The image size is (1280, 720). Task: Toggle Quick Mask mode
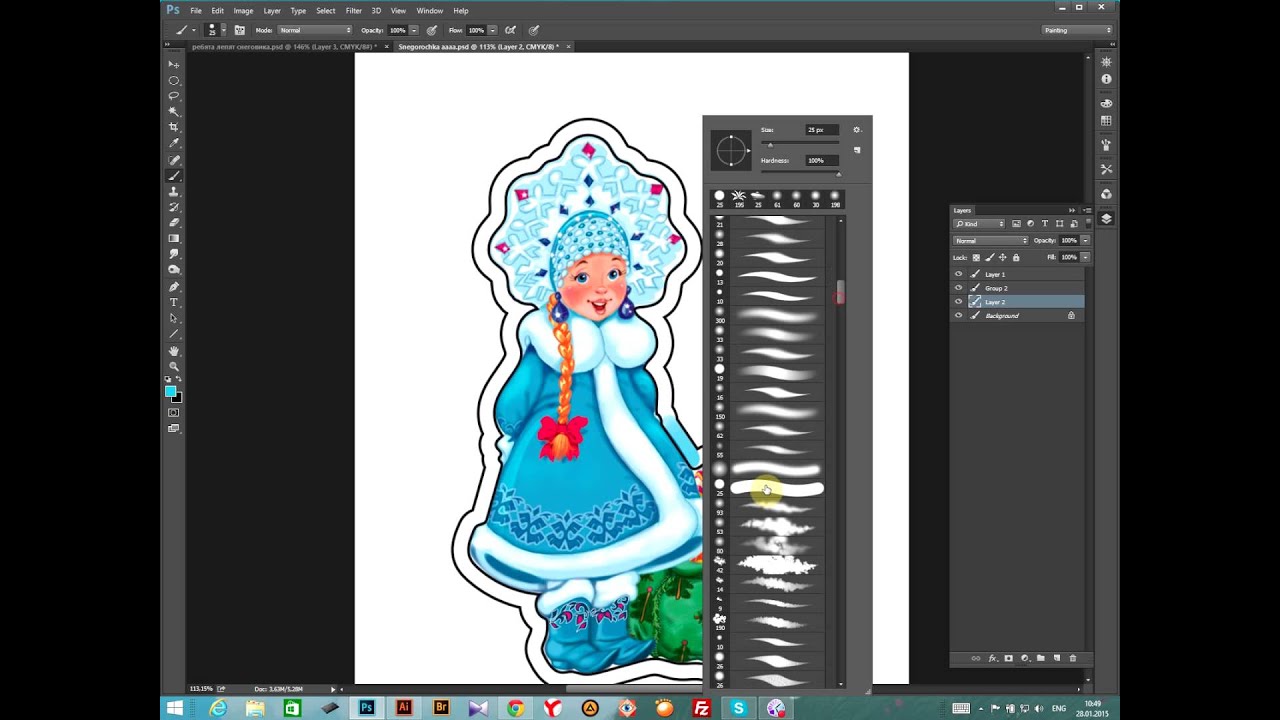[x=174, y=412]
